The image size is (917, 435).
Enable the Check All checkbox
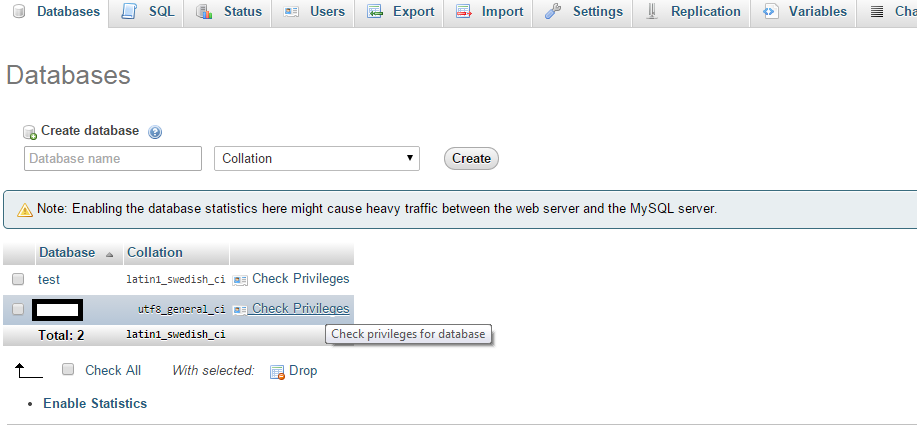point(68,369)
